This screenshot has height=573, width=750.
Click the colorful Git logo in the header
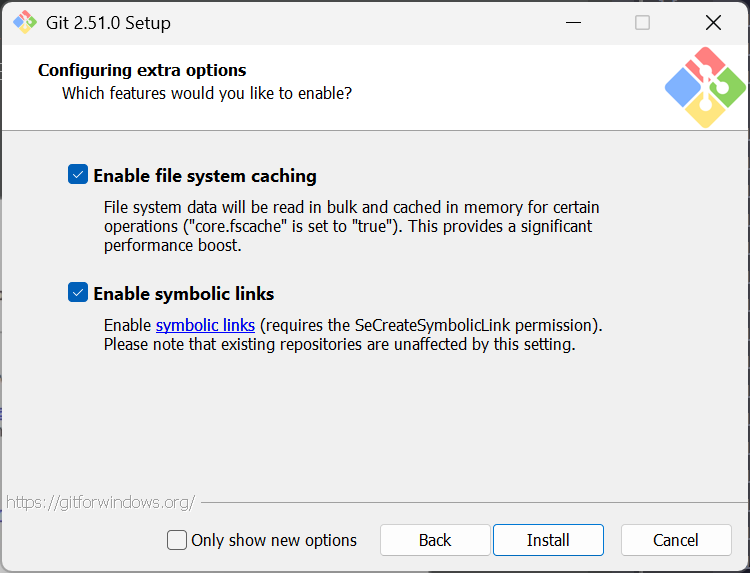[x=705, y=88]
